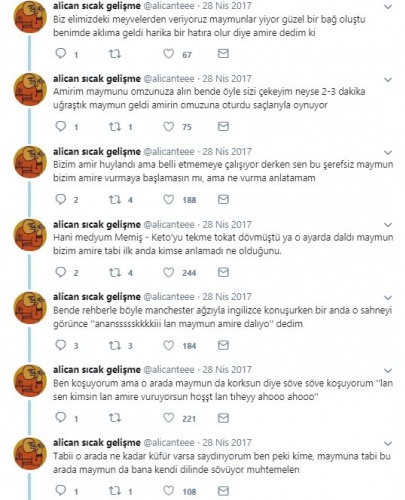Like the tweet with 221 likes
The image size is (405, 500).
(169, 418)
